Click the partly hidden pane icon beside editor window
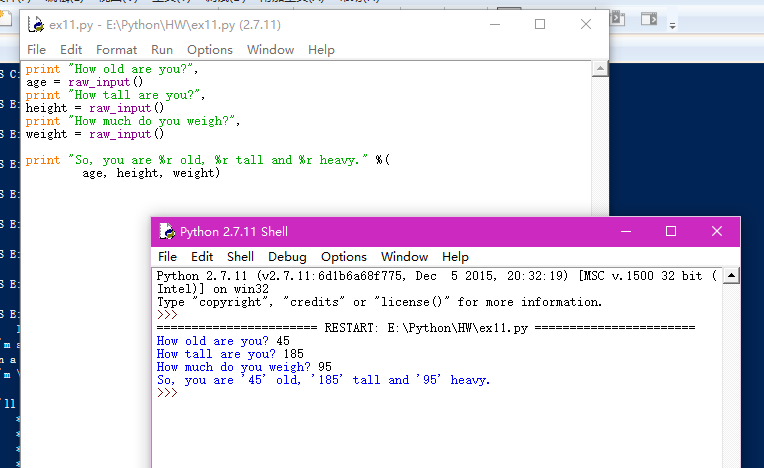This screenshot has height=468, width=764. (619, 18)
